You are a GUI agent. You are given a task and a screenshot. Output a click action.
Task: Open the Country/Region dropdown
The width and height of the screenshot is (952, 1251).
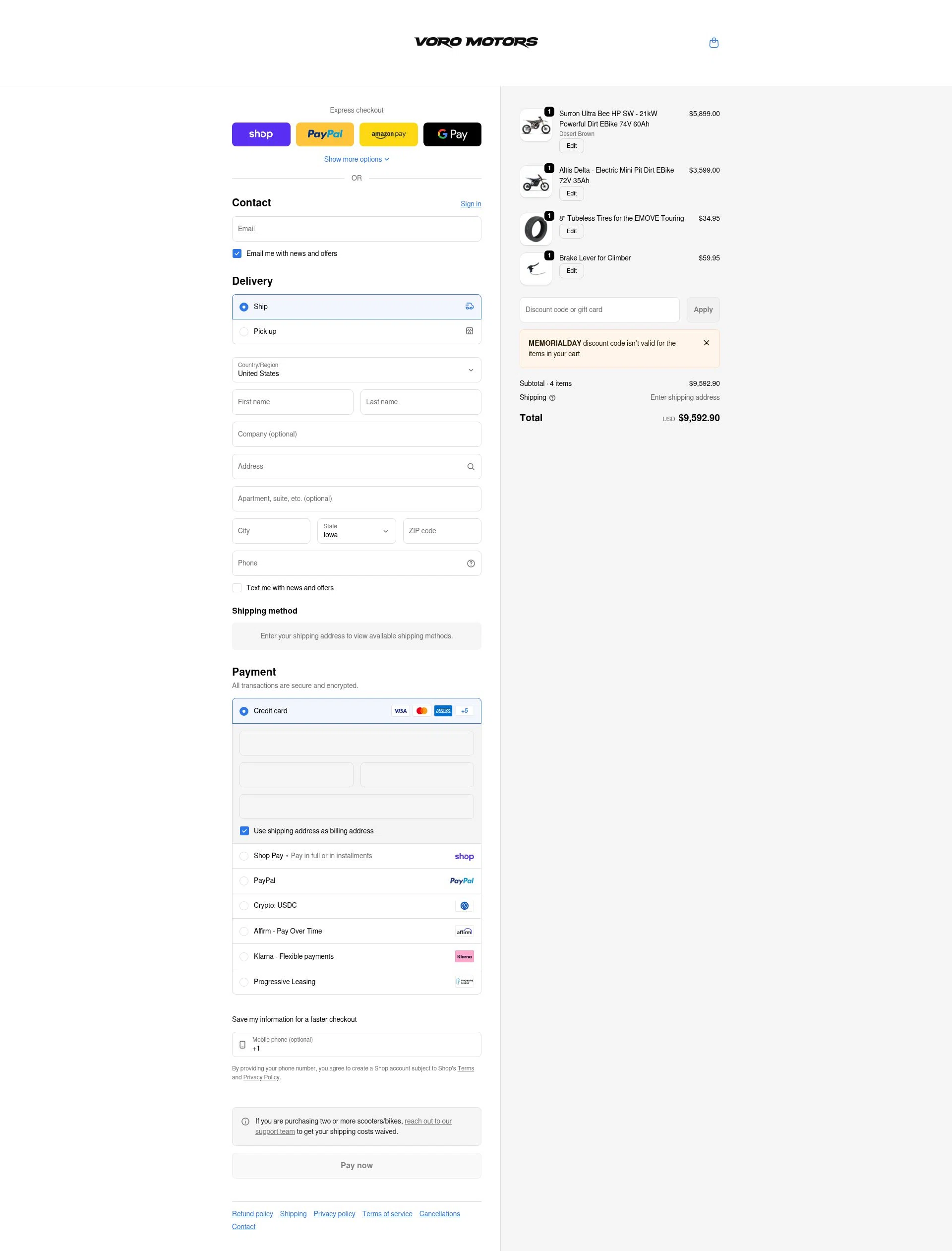pyautogui.click(x=357, y=370)
